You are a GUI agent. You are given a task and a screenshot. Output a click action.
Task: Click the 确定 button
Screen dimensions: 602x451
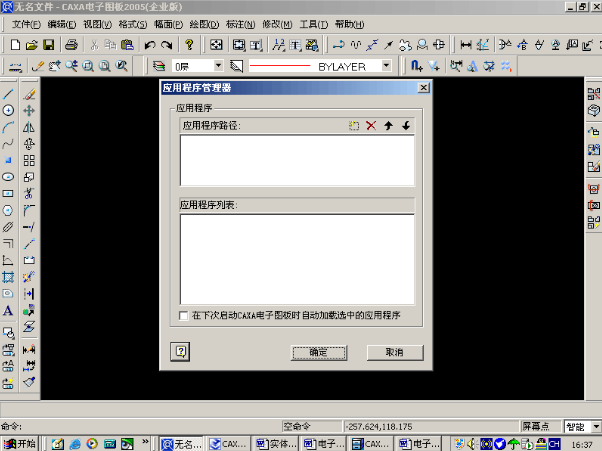[x=317, y=352]
